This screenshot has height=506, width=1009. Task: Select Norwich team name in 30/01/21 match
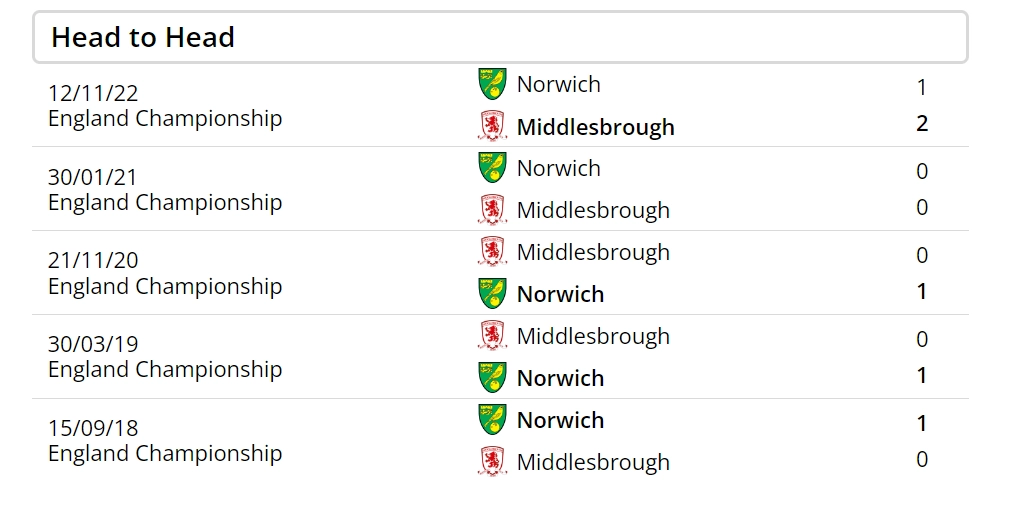(558, 168)
